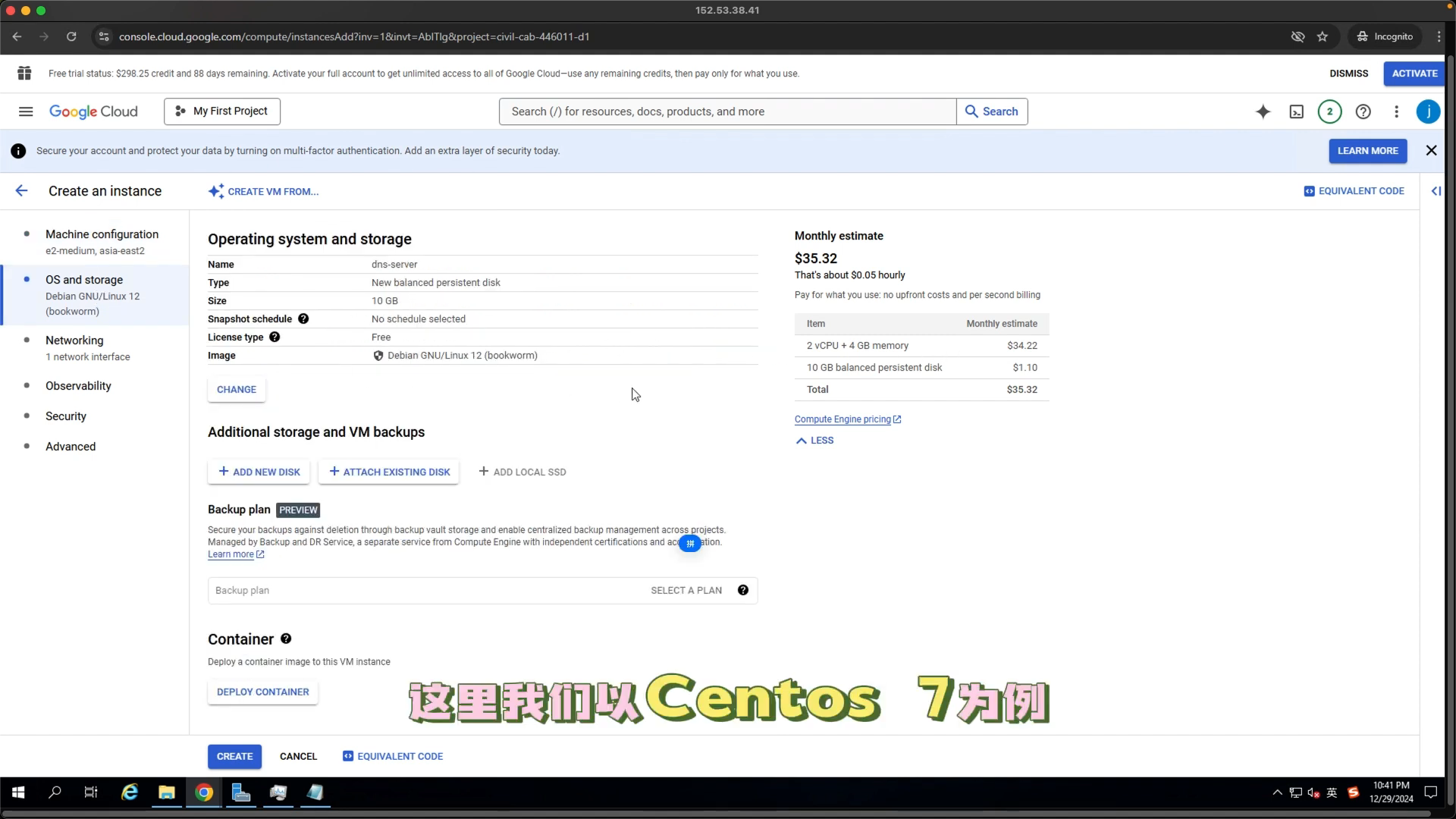
Task: Show help icon next to Container heading
Action: pyautogui.click(x=286, y=639)
